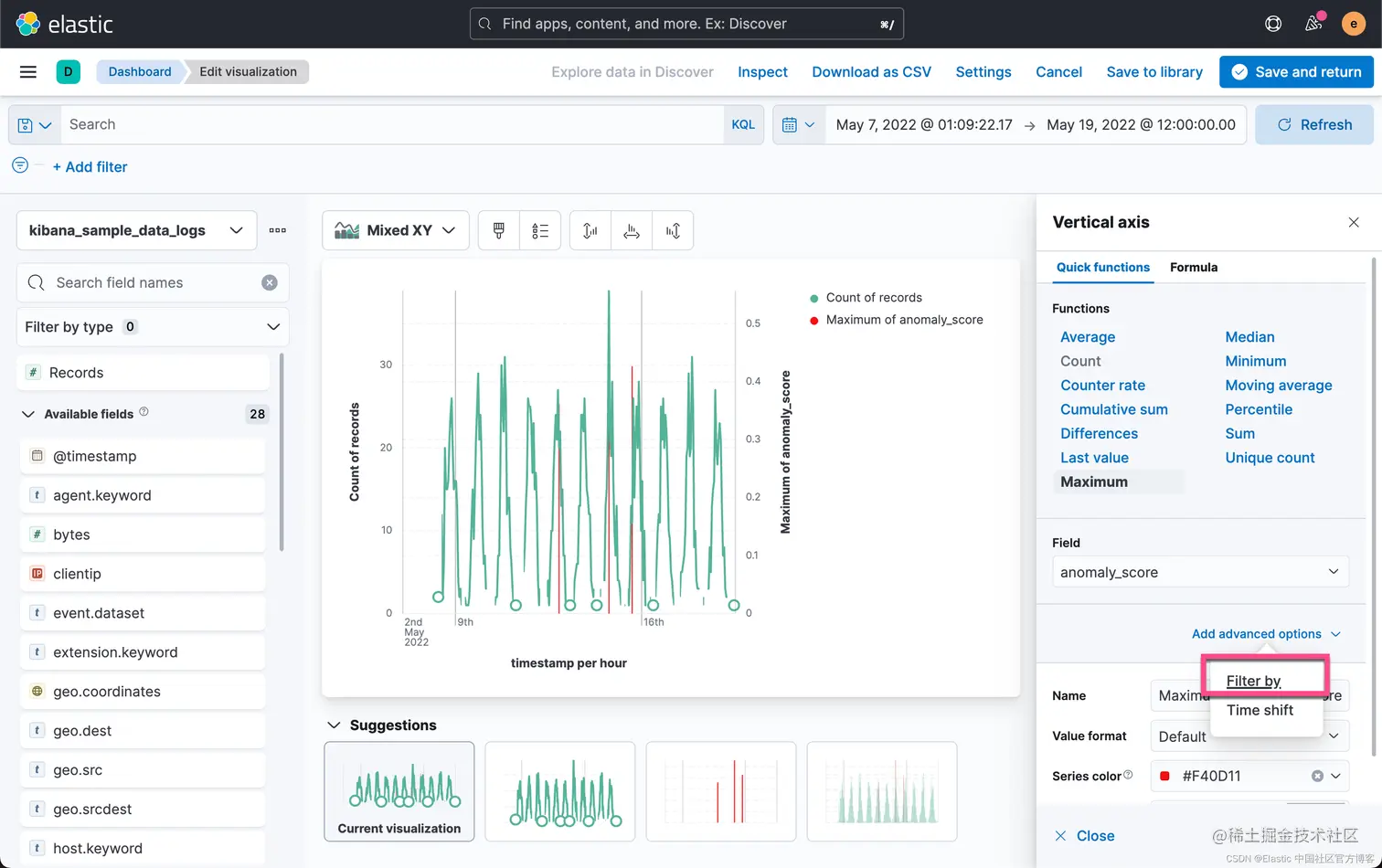This screenshot has width=1382, height=868.
Task: Open the anomaly_score field dropdown
Action: click(1200, 572)
